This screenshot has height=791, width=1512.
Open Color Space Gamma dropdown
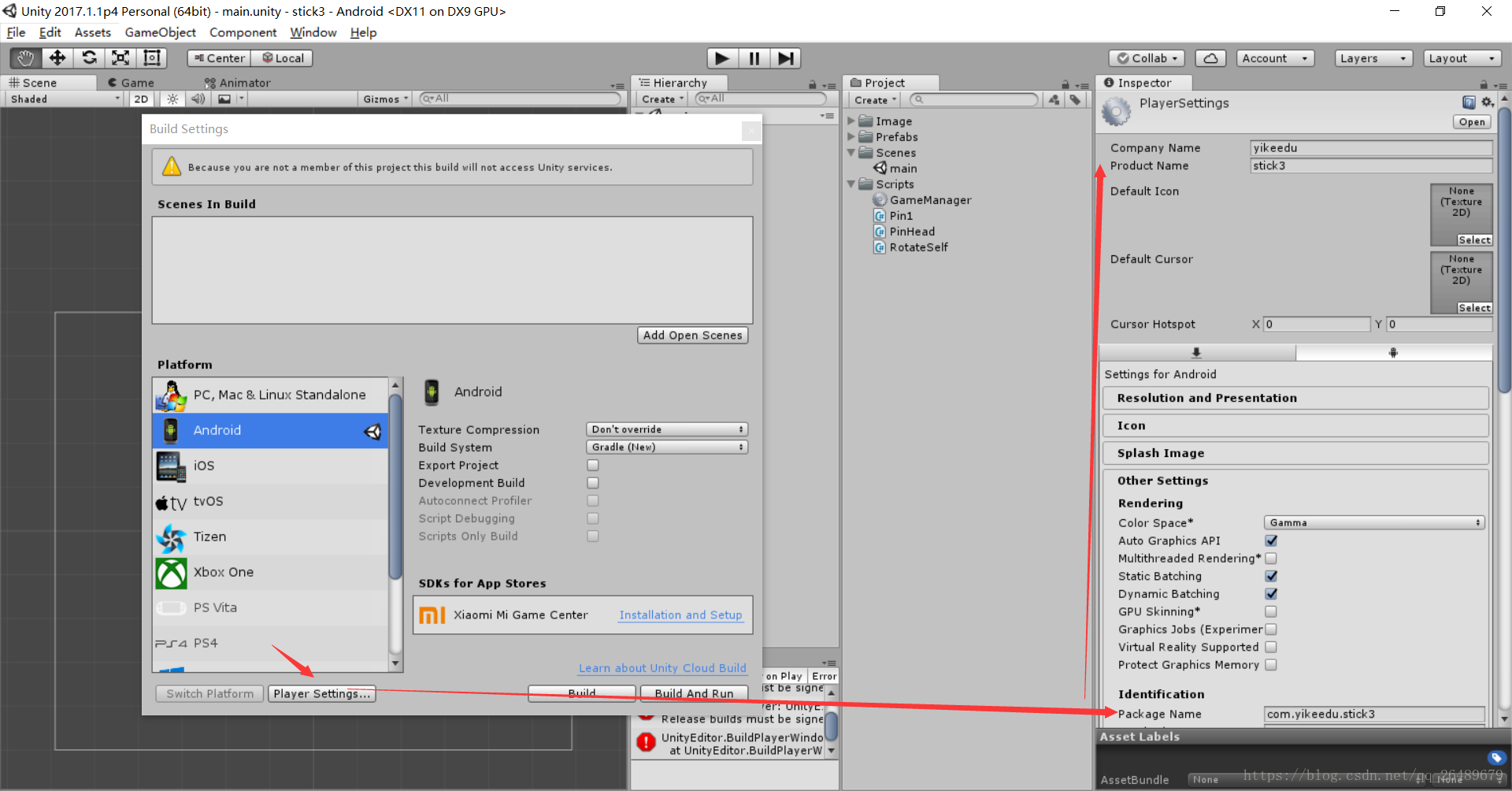click(1374, 523)
